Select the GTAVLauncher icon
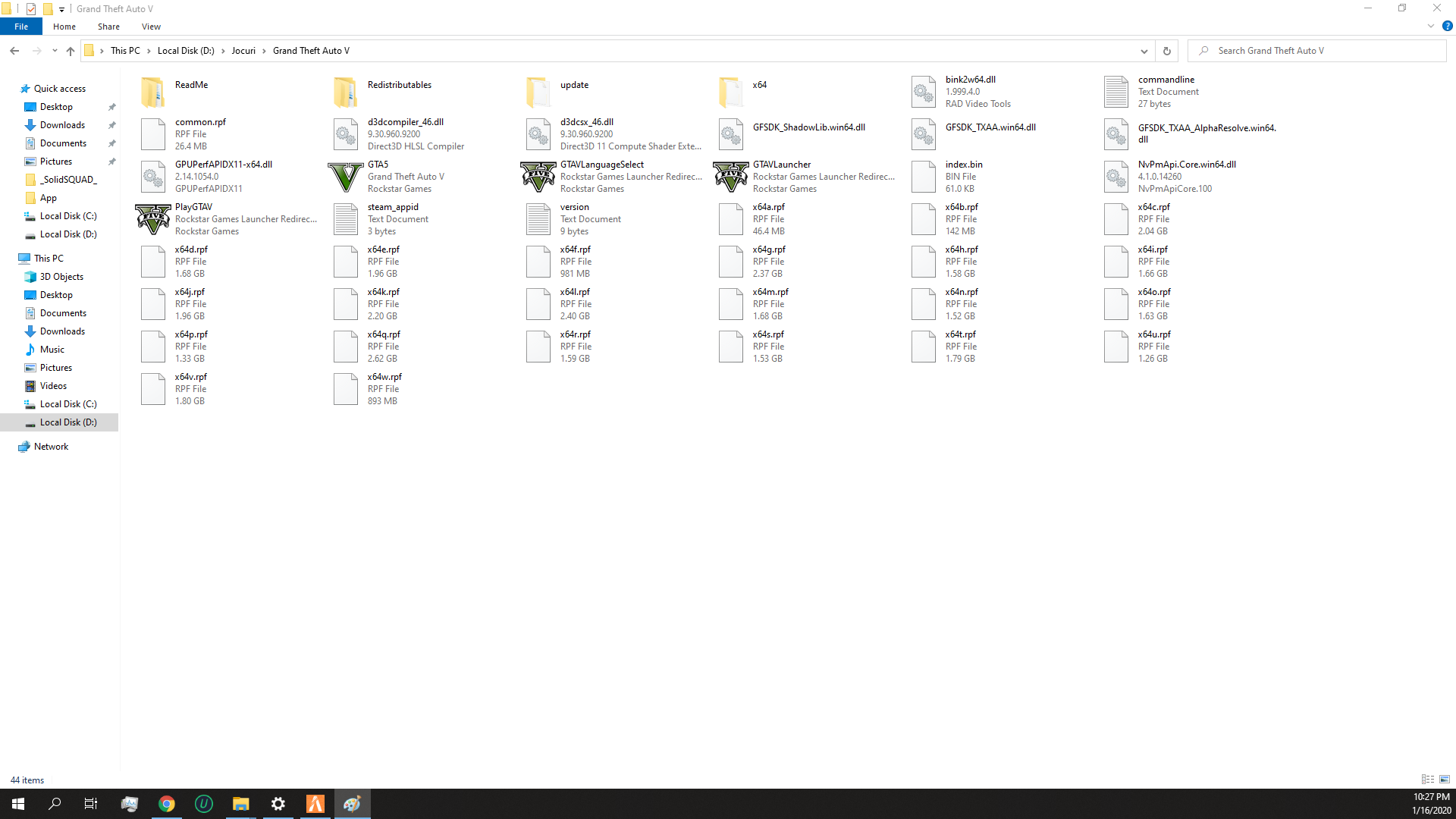Image resolution: width=1456 pixels, height=819 pixels. pyautogui.click(x=731, y=177)
